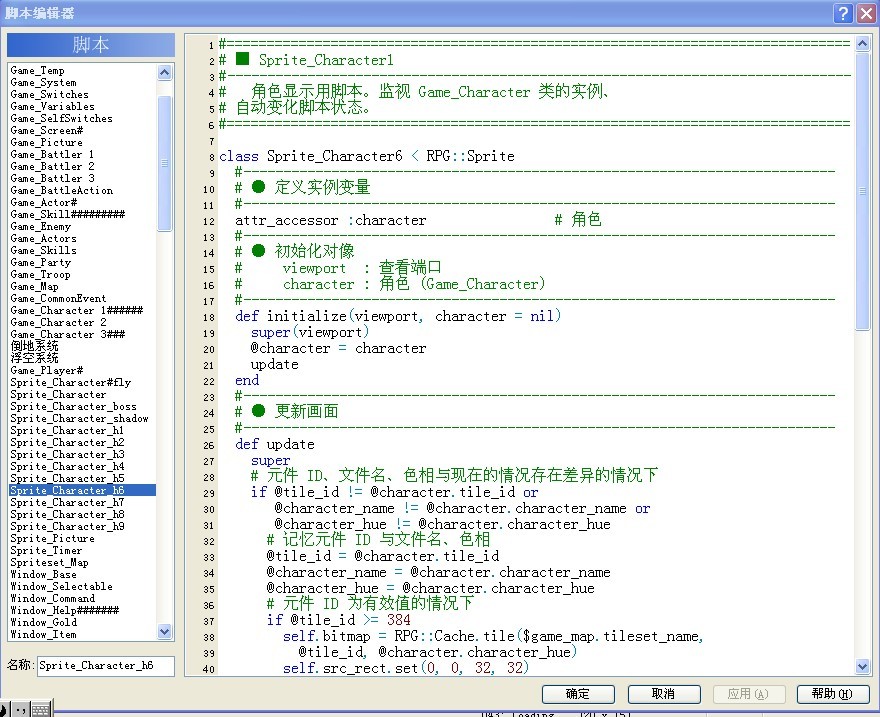Select the Sprite_Character_shadow script
The image size is (880, 717).
point(80,419)
